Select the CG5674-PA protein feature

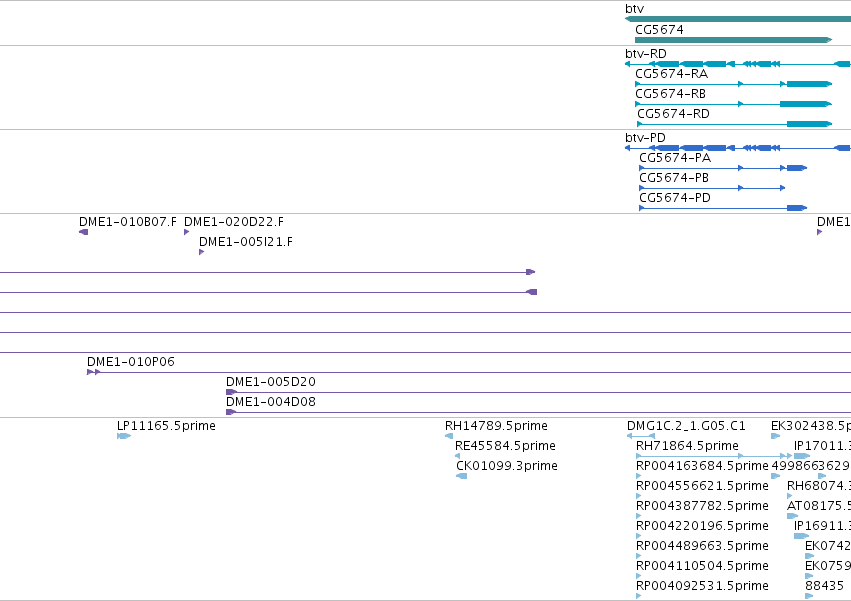723,168
